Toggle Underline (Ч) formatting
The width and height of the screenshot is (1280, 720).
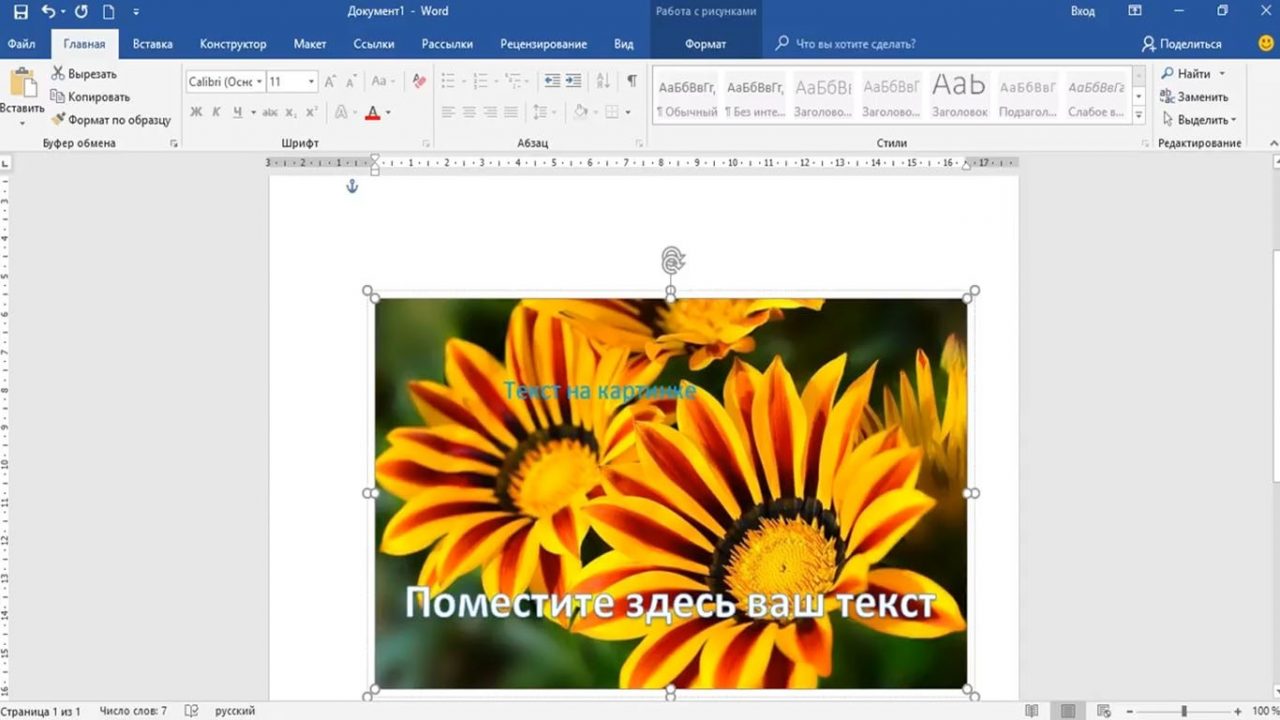237,112
